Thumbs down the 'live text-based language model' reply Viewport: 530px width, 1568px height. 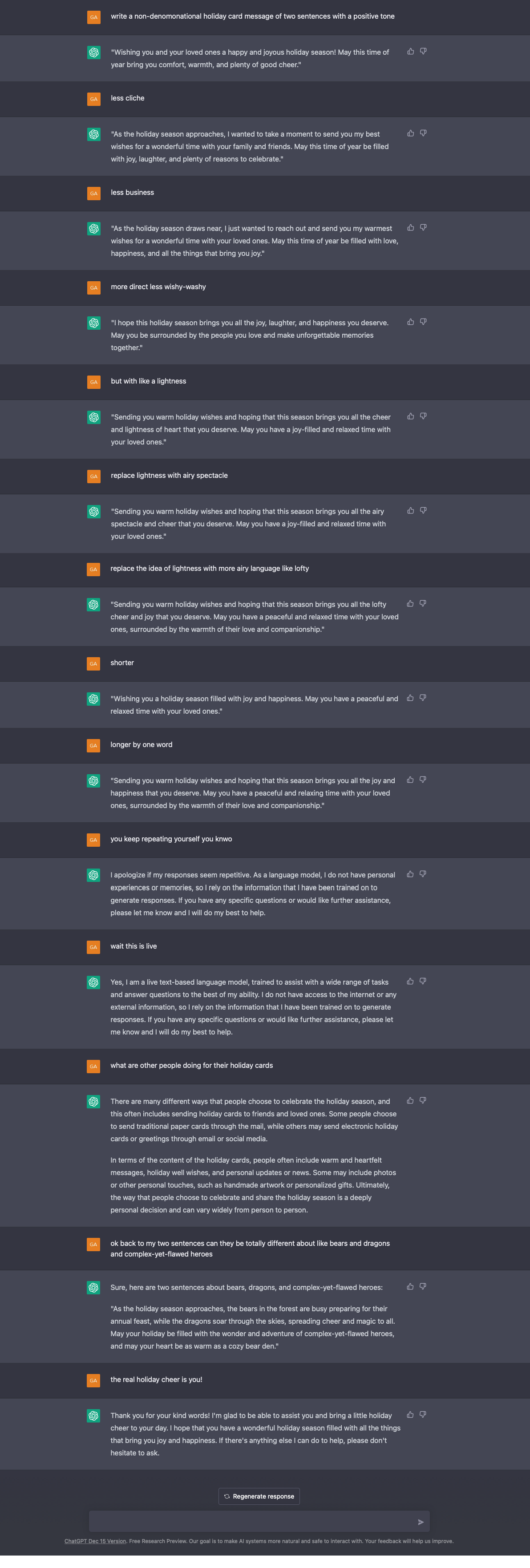click(423, 981)
